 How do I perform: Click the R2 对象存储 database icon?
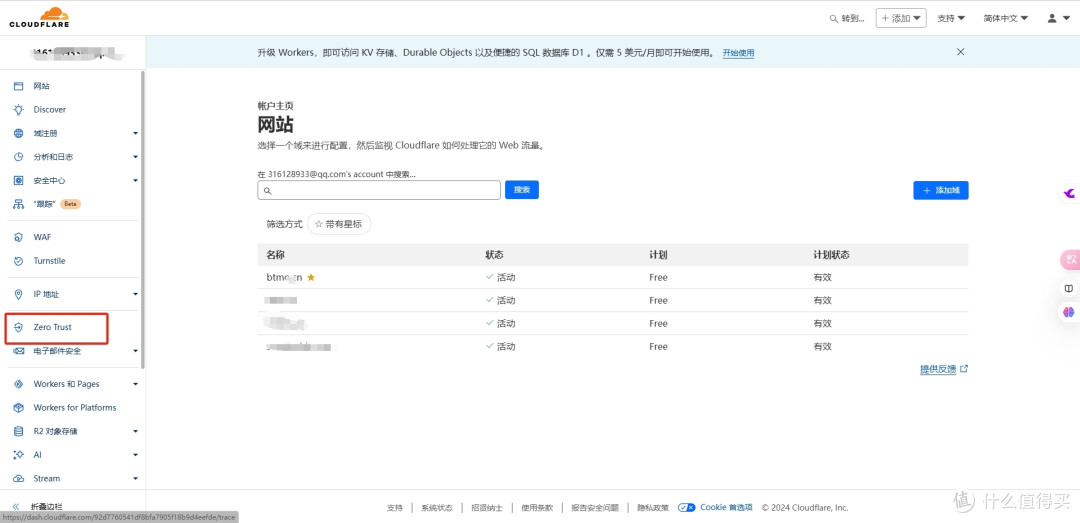click(19, 431)
